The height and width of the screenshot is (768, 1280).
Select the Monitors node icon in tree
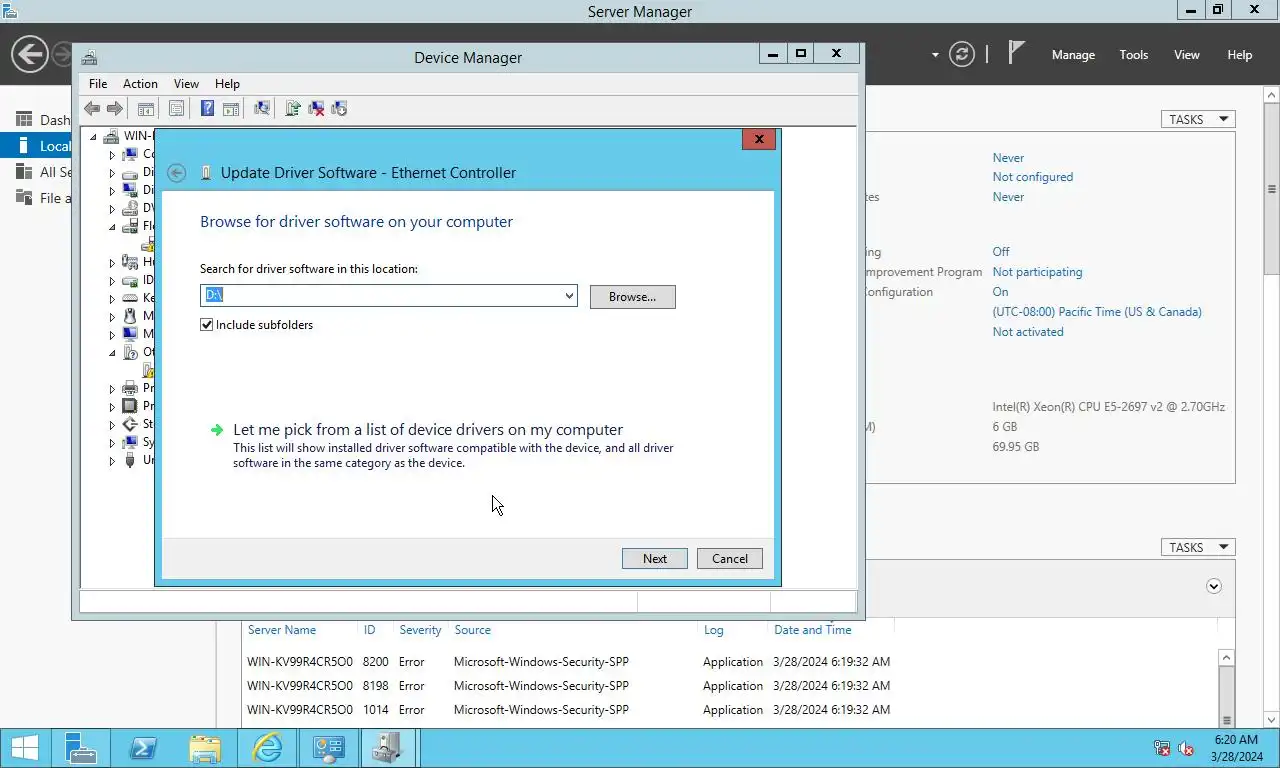click(x=130, y=334)
